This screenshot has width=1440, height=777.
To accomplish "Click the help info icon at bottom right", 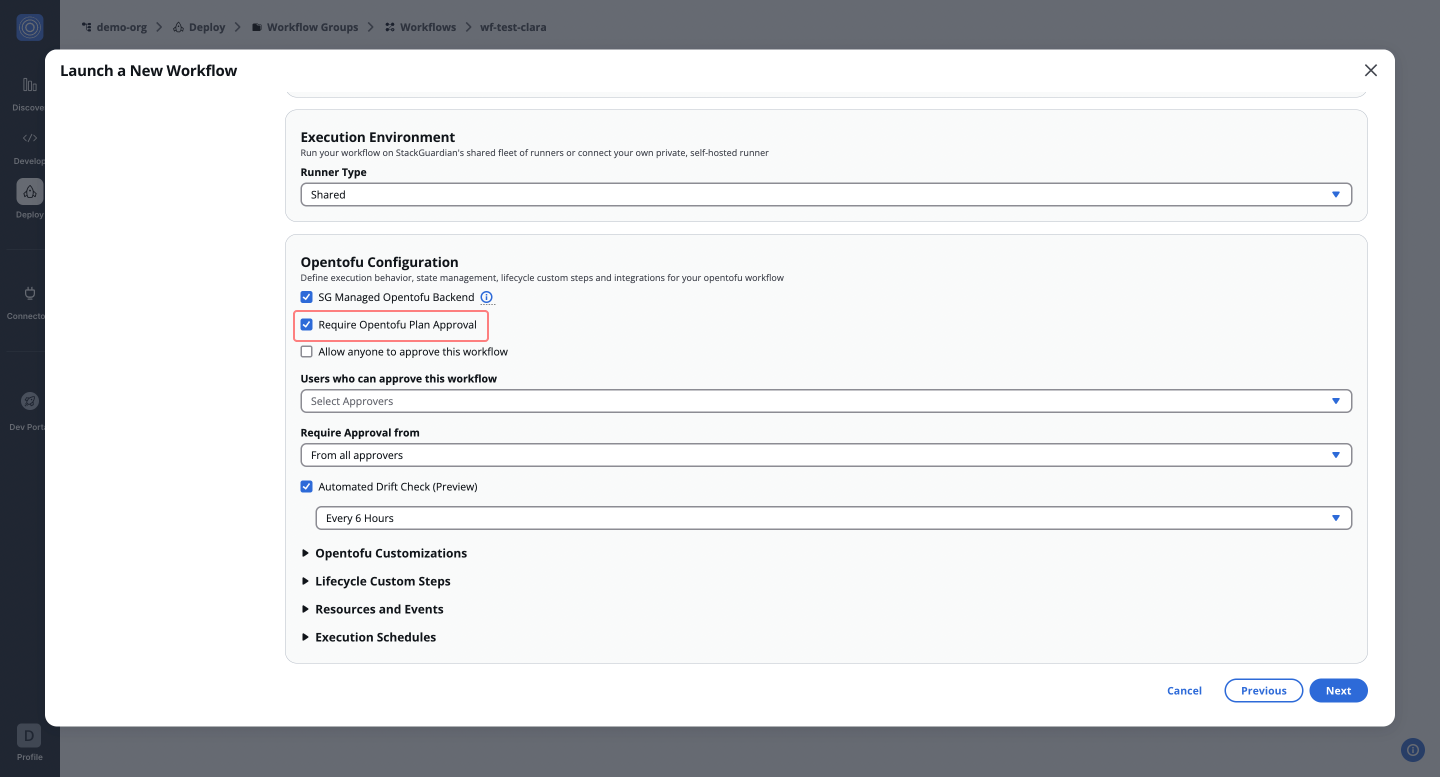I will point(1413,749).
